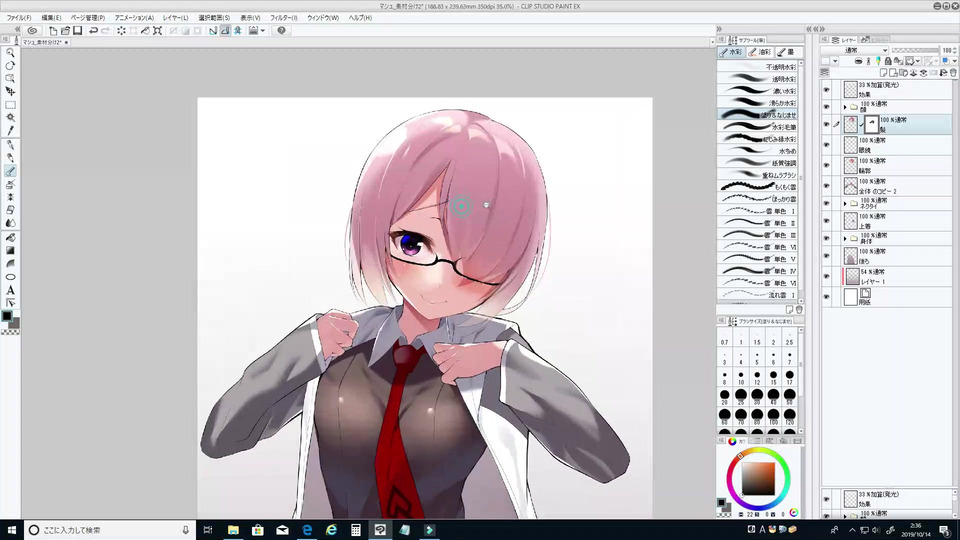Collapse the sub tool palette dock double-arrow

pyautogui.click(x=719, y=29)
